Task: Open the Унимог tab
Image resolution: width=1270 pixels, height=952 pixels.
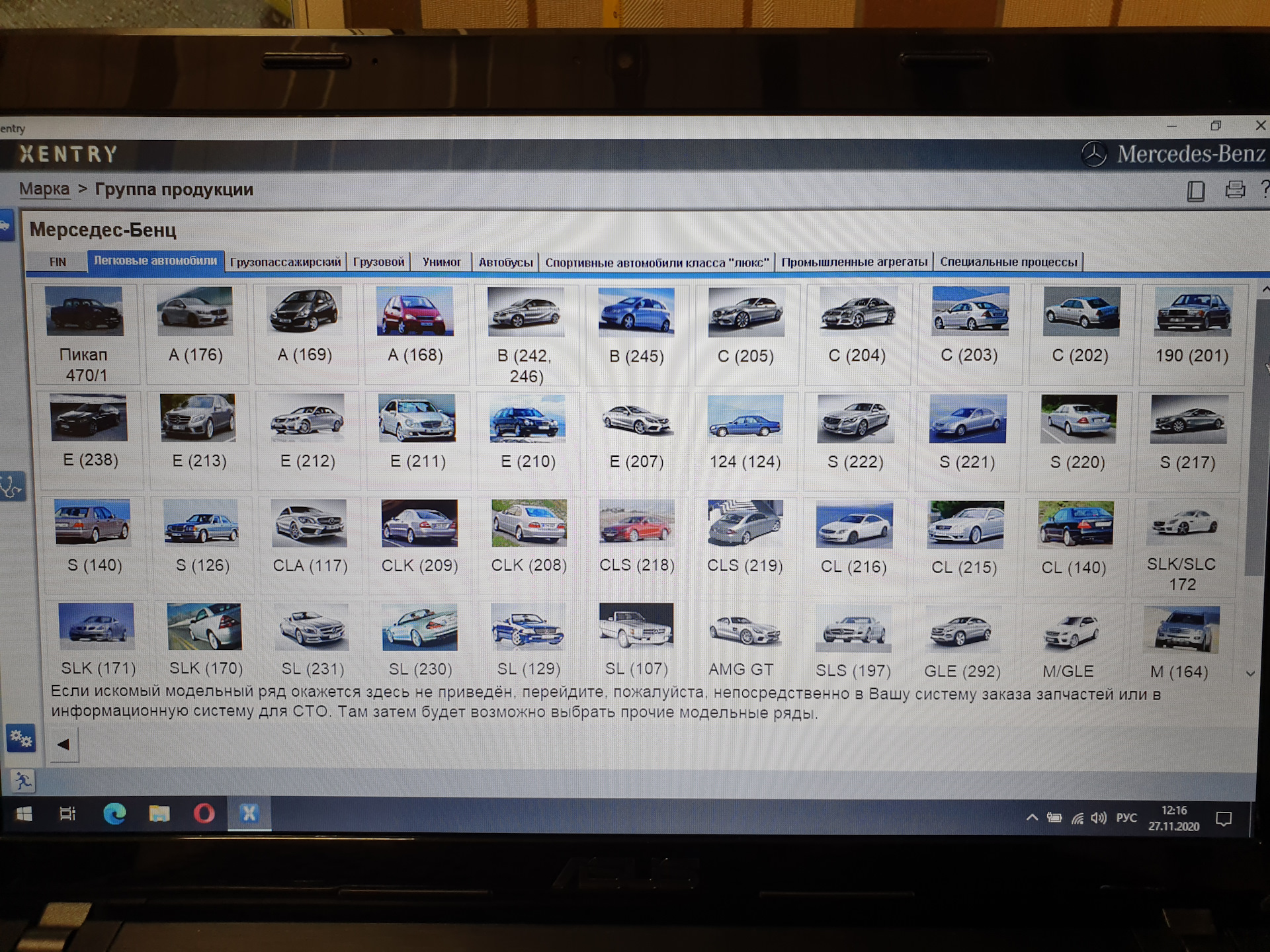Action: click(x=442, y=262)
